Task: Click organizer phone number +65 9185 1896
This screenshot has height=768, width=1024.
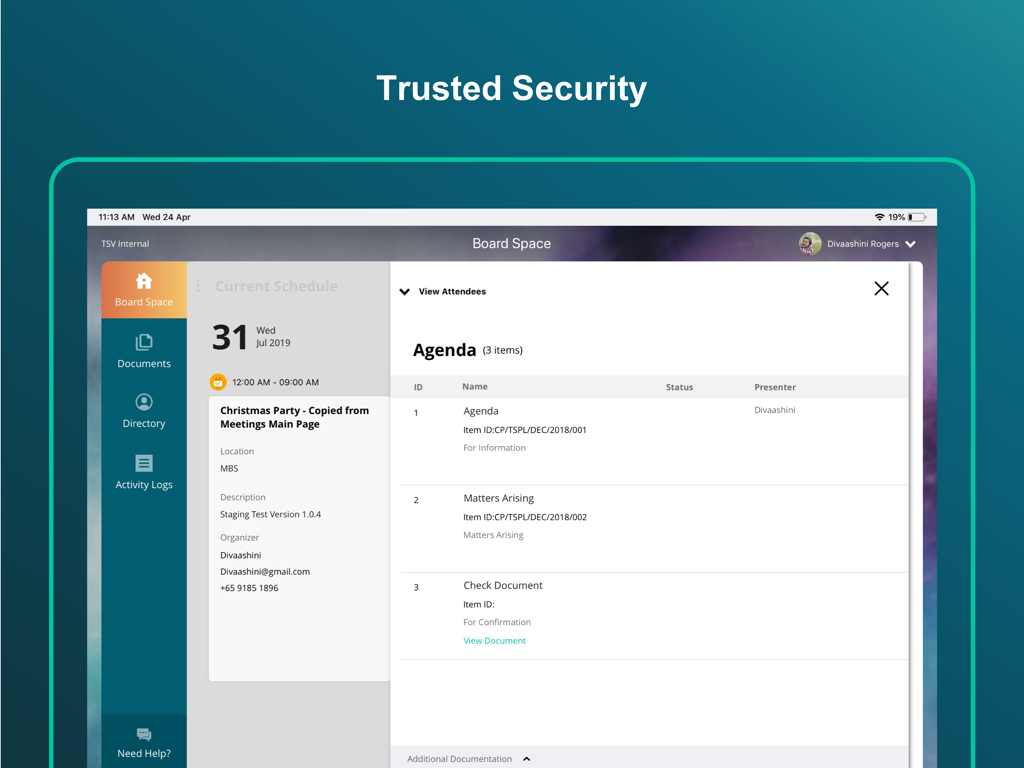Action: click(x=249, y=588)
